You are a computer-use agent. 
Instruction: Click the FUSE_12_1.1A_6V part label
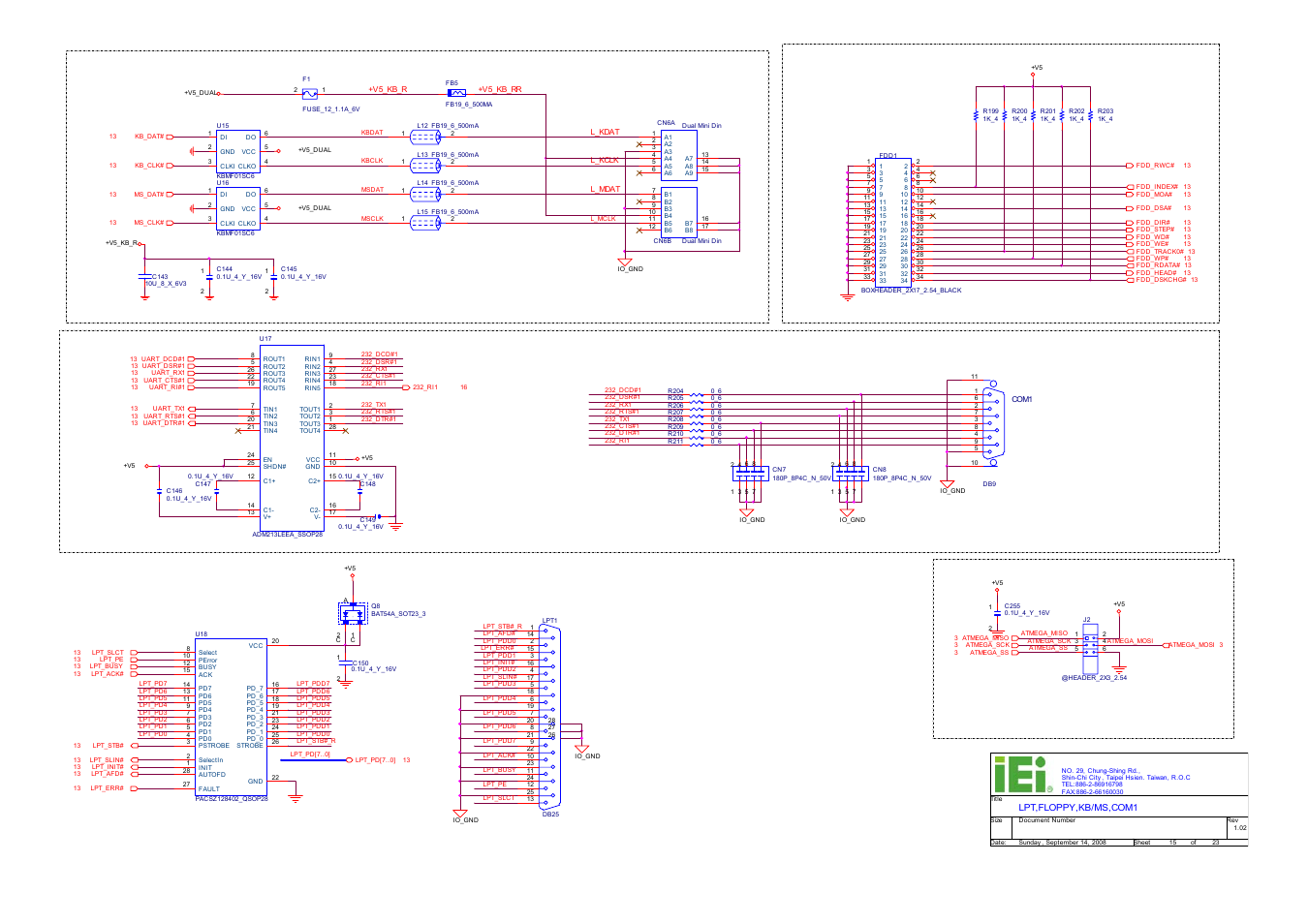[x=330, y=109]
